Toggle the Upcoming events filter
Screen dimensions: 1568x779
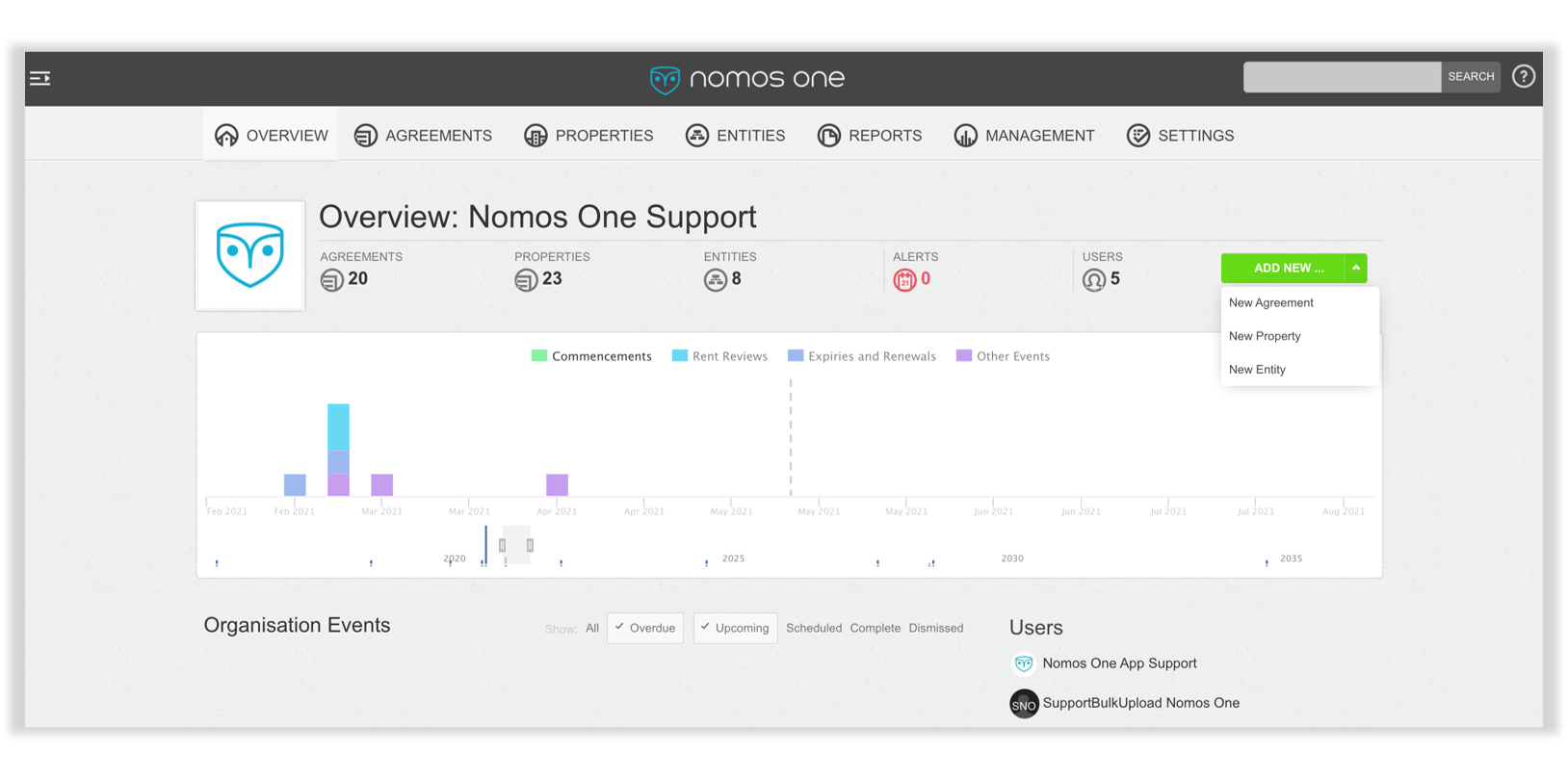[735, 628]
